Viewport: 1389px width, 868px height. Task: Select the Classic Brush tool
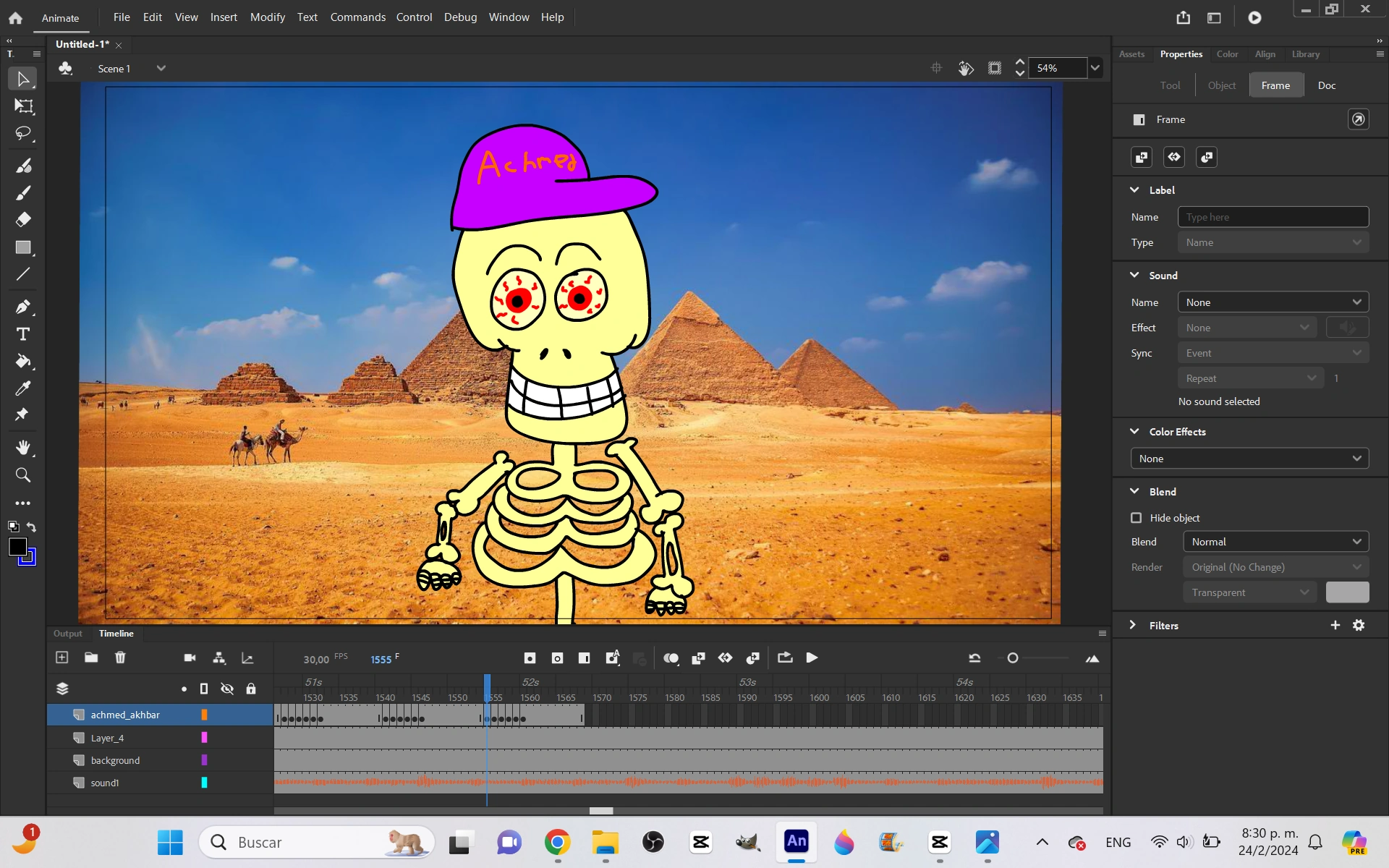(x=24, y=193)
